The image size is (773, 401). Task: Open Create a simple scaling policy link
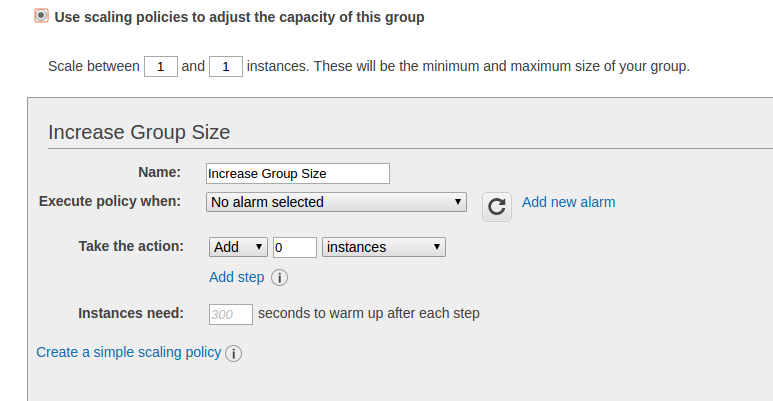click(x=128, y=353)
